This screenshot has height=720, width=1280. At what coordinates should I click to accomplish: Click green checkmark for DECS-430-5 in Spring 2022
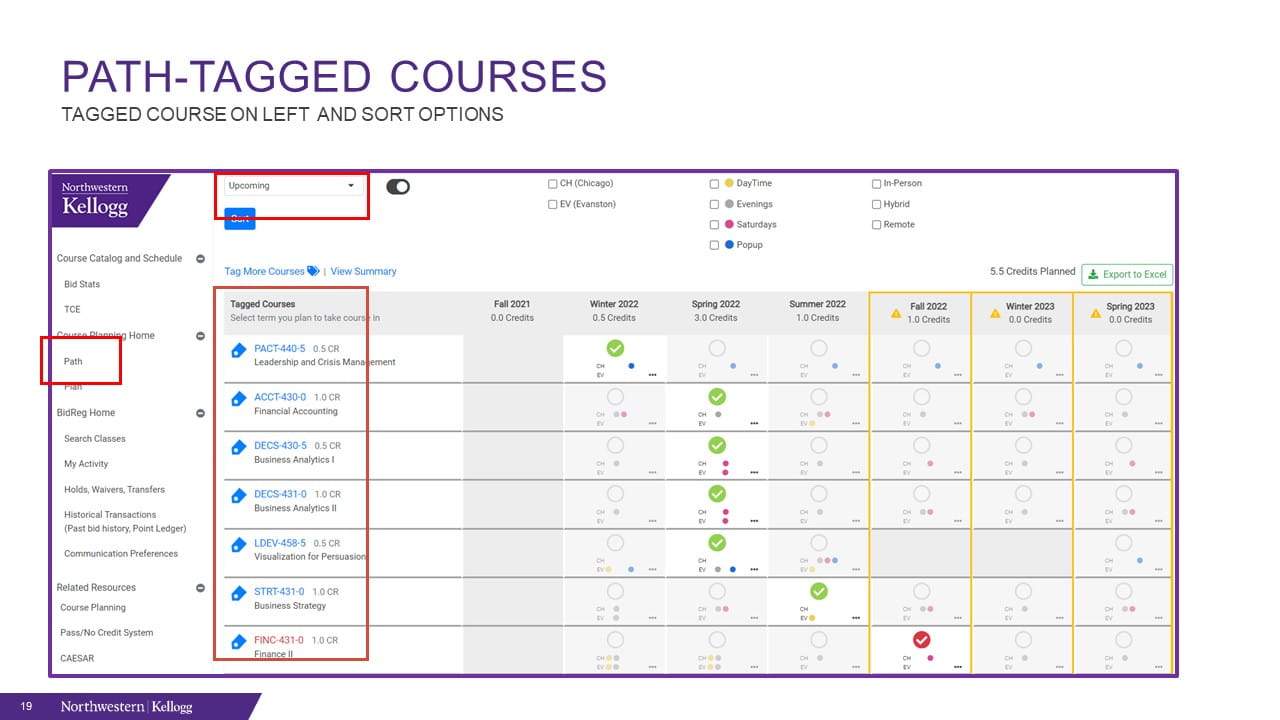(x=717, y=445)
